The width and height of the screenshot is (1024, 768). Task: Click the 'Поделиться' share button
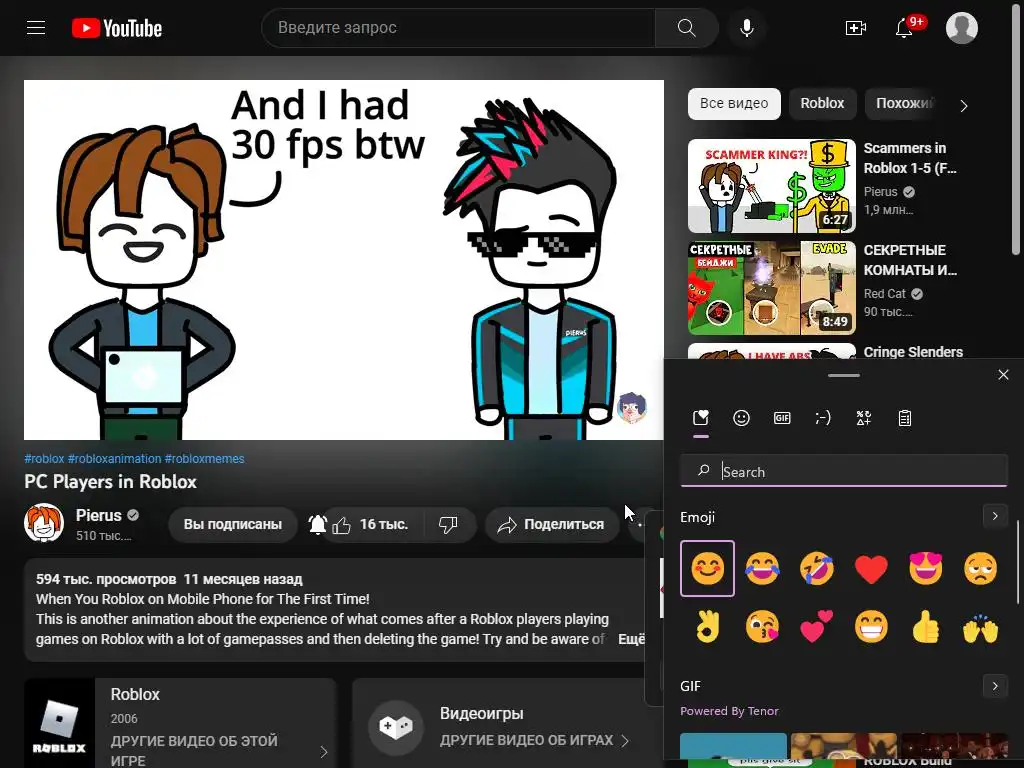(552, 524)
